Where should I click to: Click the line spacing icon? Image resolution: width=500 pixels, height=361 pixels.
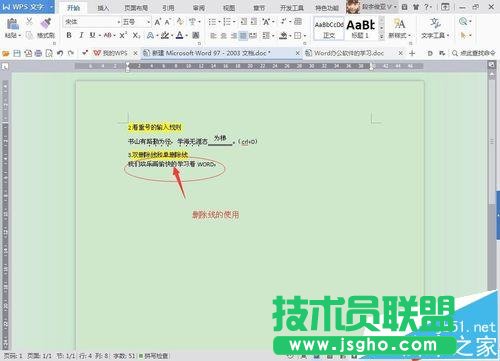266,35
